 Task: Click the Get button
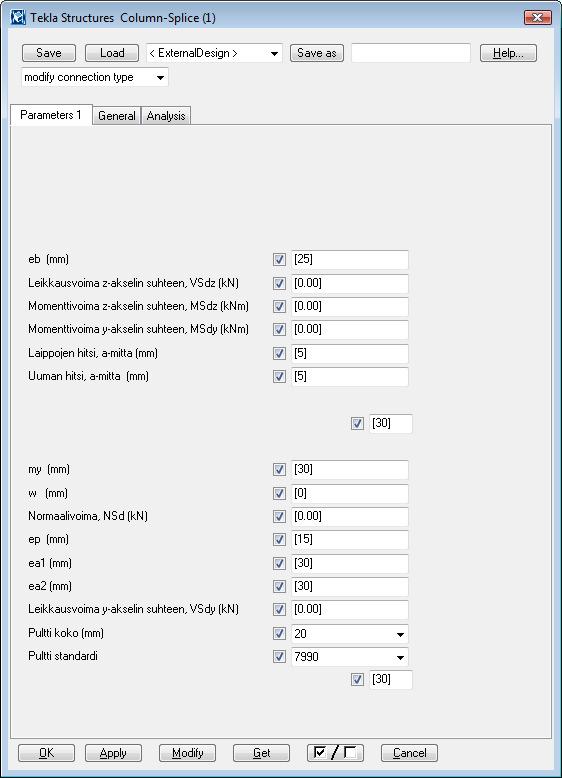click(x=261, y=753)
